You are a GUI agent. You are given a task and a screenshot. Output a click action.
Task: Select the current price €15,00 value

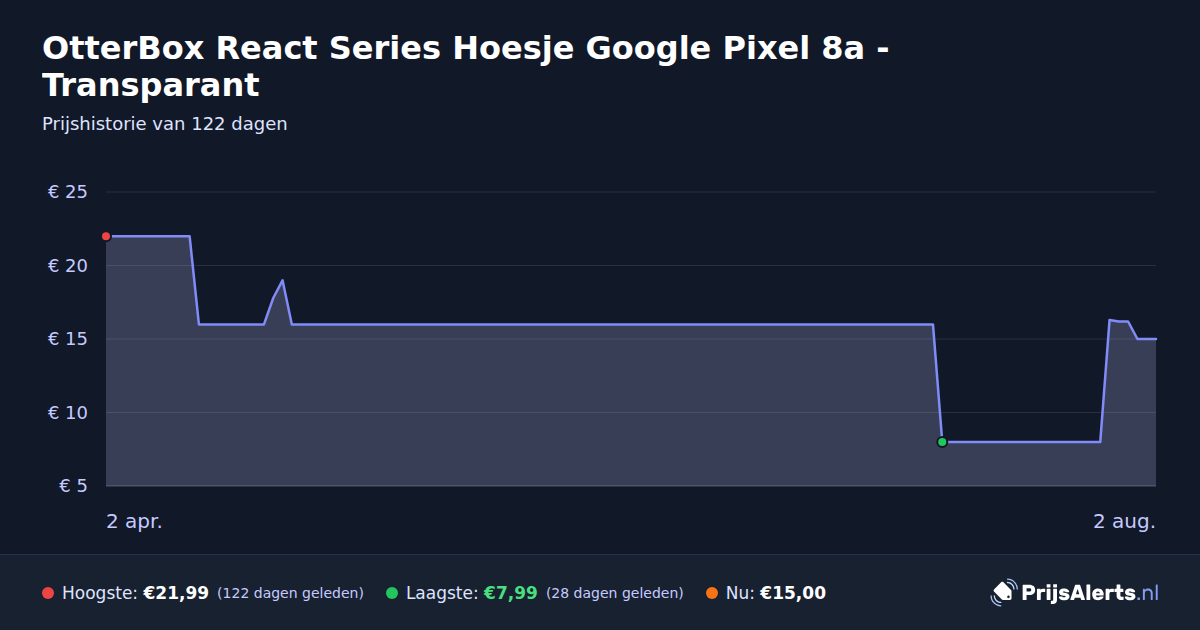[x=793, y=593]
